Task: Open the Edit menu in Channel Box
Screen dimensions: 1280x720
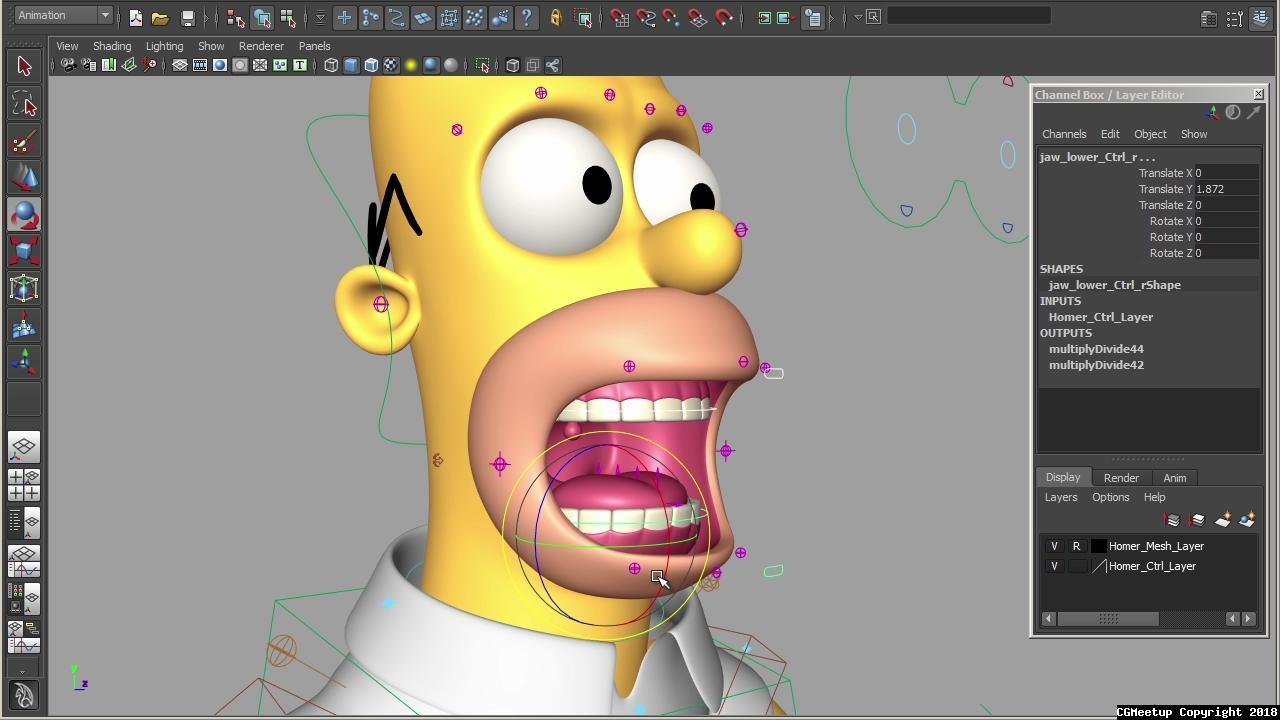Action: click(1110, 134)
